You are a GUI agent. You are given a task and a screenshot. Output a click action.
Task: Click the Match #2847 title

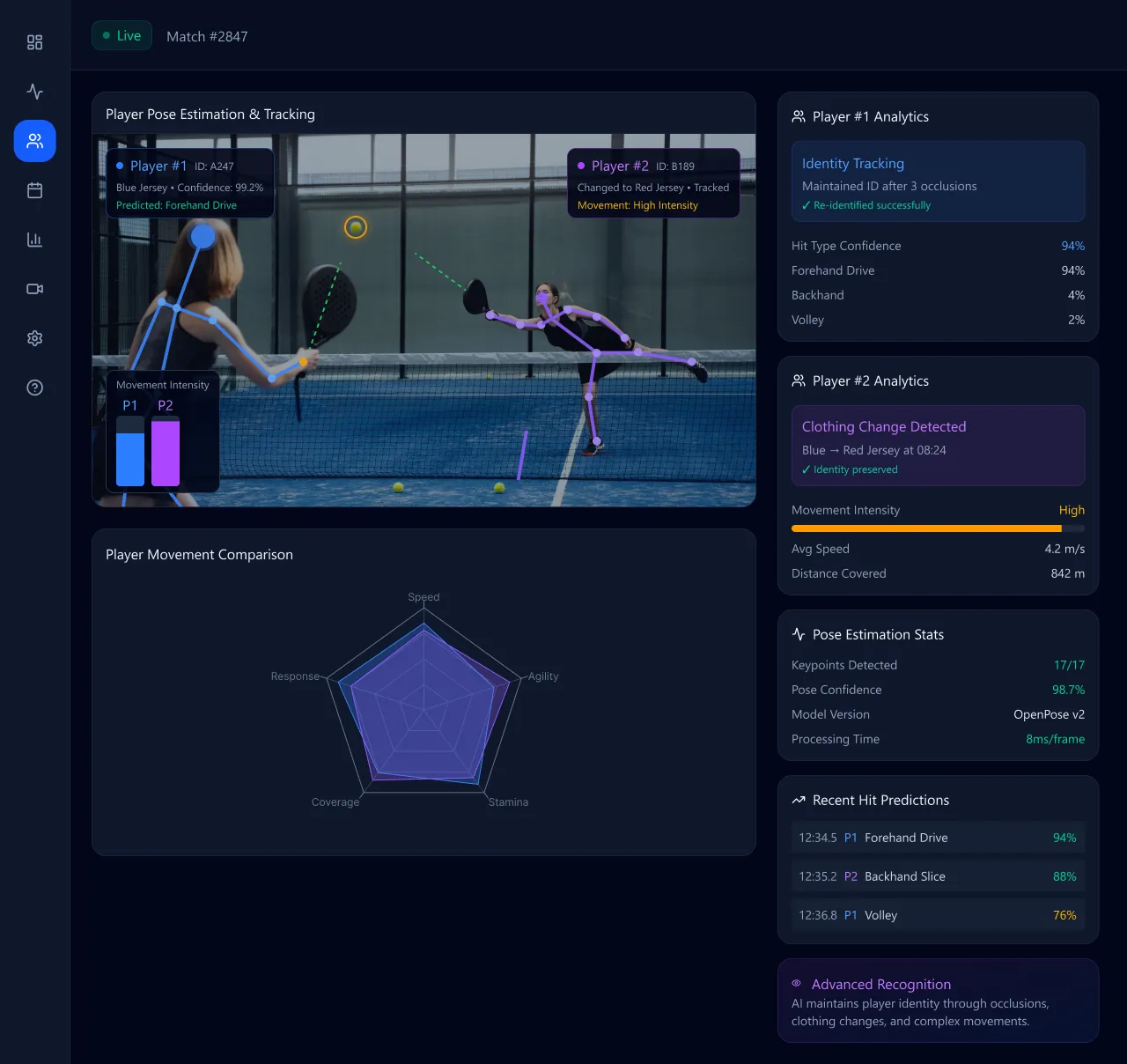207,37
